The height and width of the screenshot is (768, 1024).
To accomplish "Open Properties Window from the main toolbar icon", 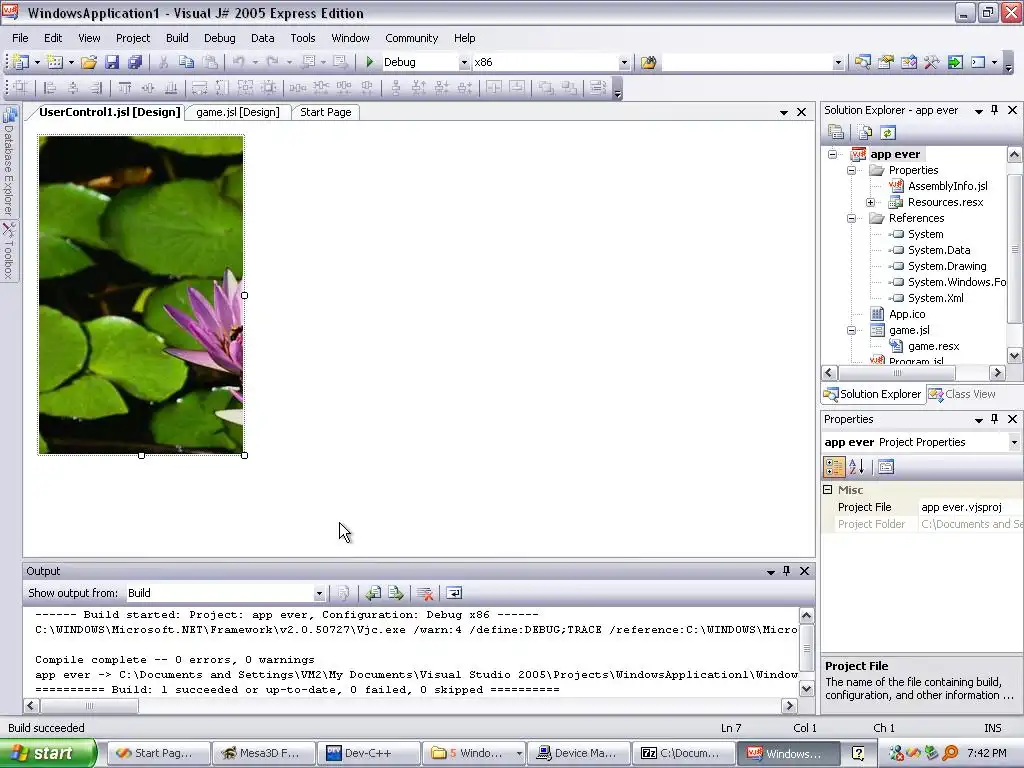I will [886, 63].
